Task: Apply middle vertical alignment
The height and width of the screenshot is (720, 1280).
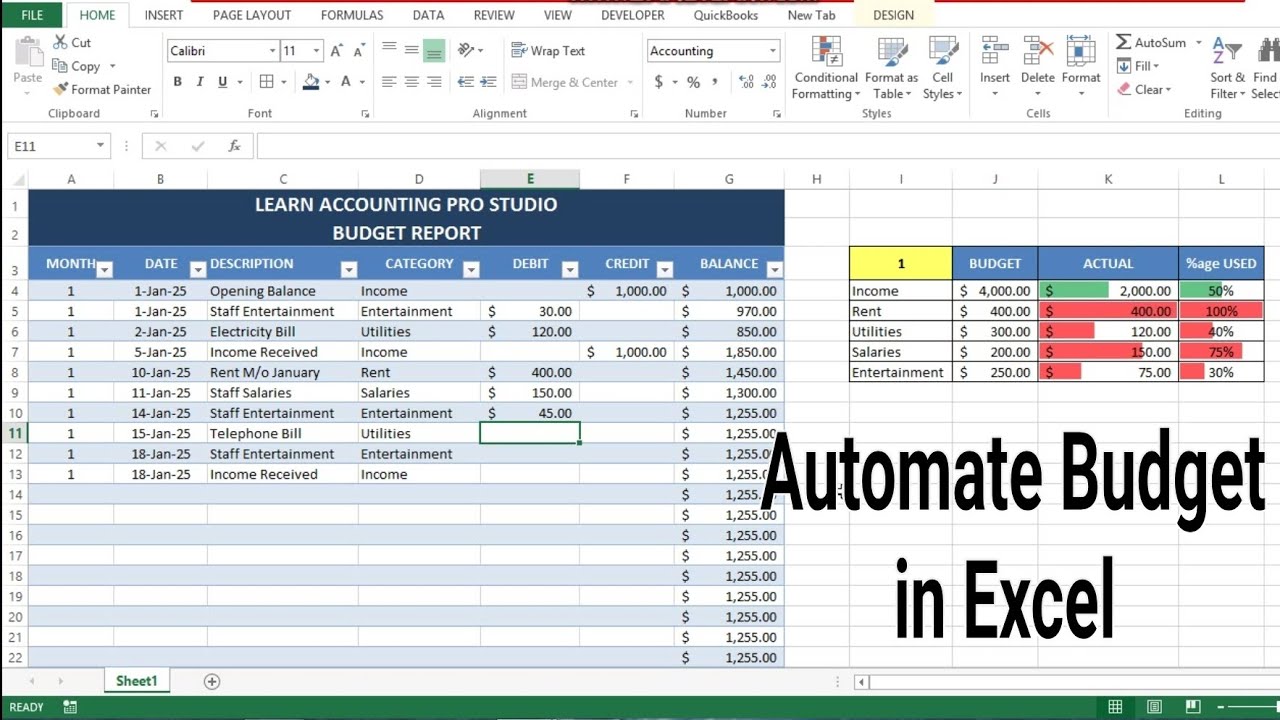Action: pyautogui.click(x=411, y=50)
